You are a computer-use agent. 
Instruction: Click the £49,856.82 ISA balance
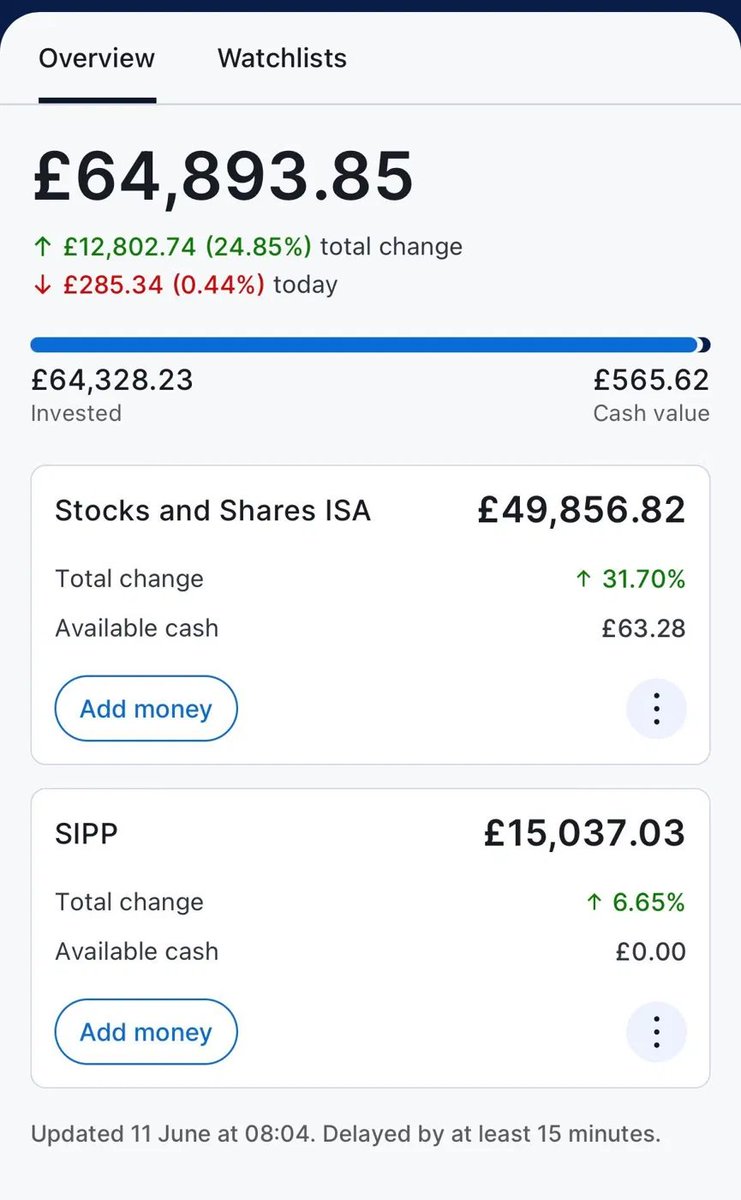(x=581, y=511)
